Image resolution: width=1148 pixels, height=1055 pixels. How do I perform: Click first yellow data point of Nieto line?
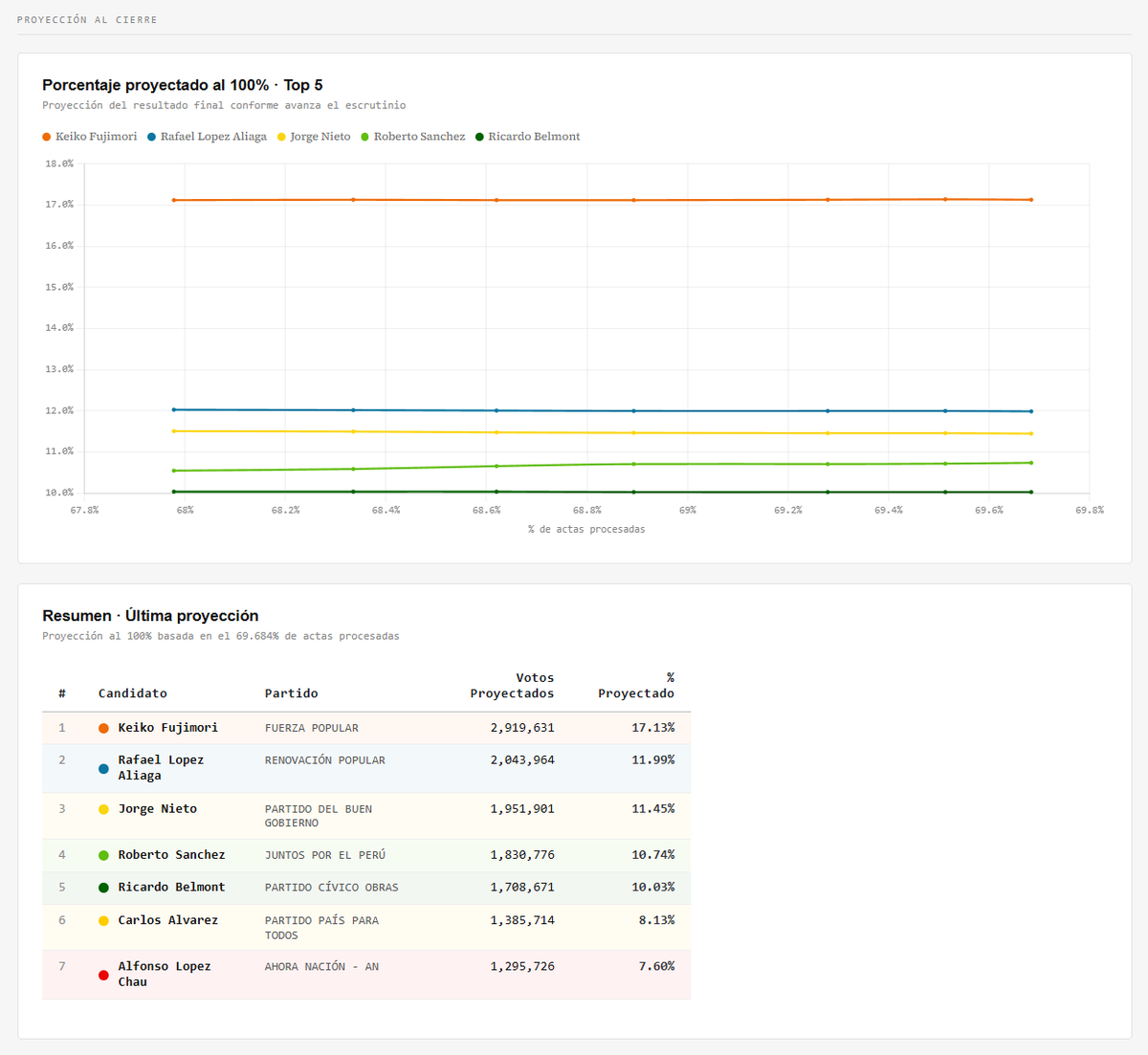pos(173,431)
